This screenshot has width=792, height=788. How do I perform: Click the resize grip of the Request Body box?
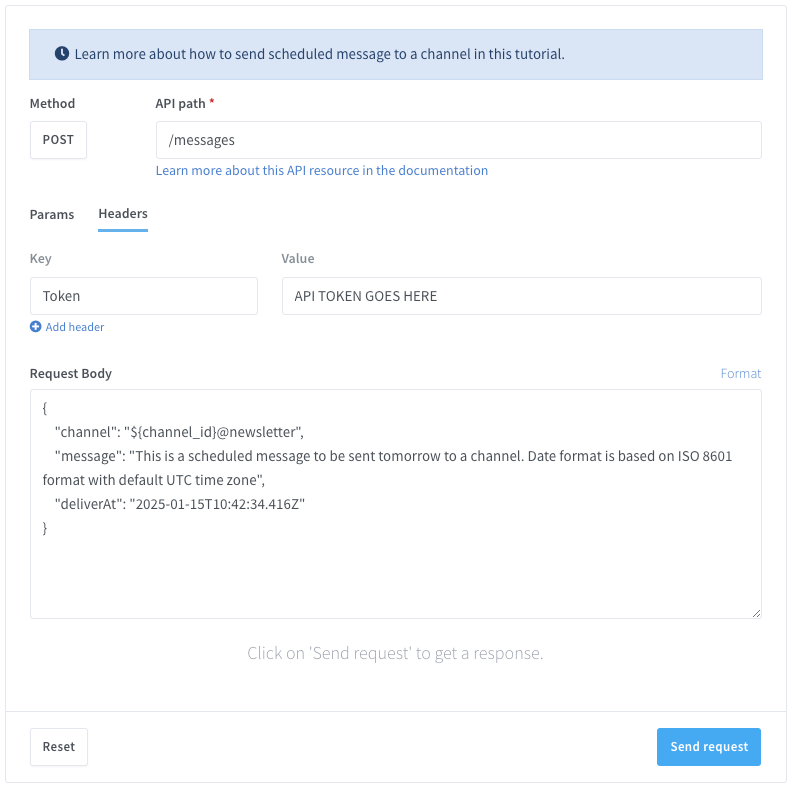pos(756,612)
